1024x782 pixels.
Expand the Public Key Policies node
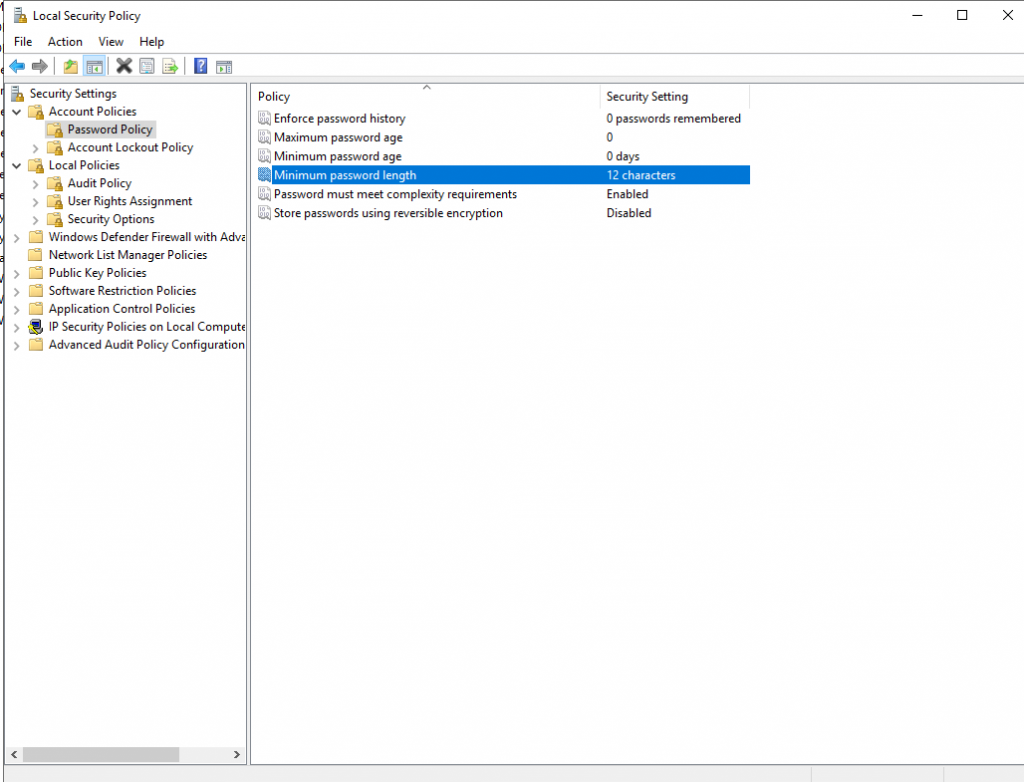(x=17, y=274)
